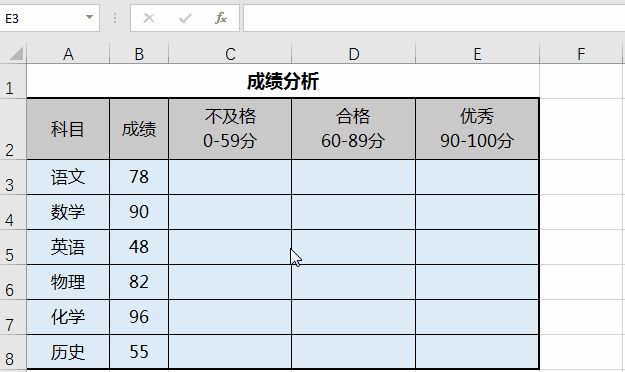This screenshot has height=372, width=625.
Task: Select the score cell 78
Action: click(x=139, y=177)
